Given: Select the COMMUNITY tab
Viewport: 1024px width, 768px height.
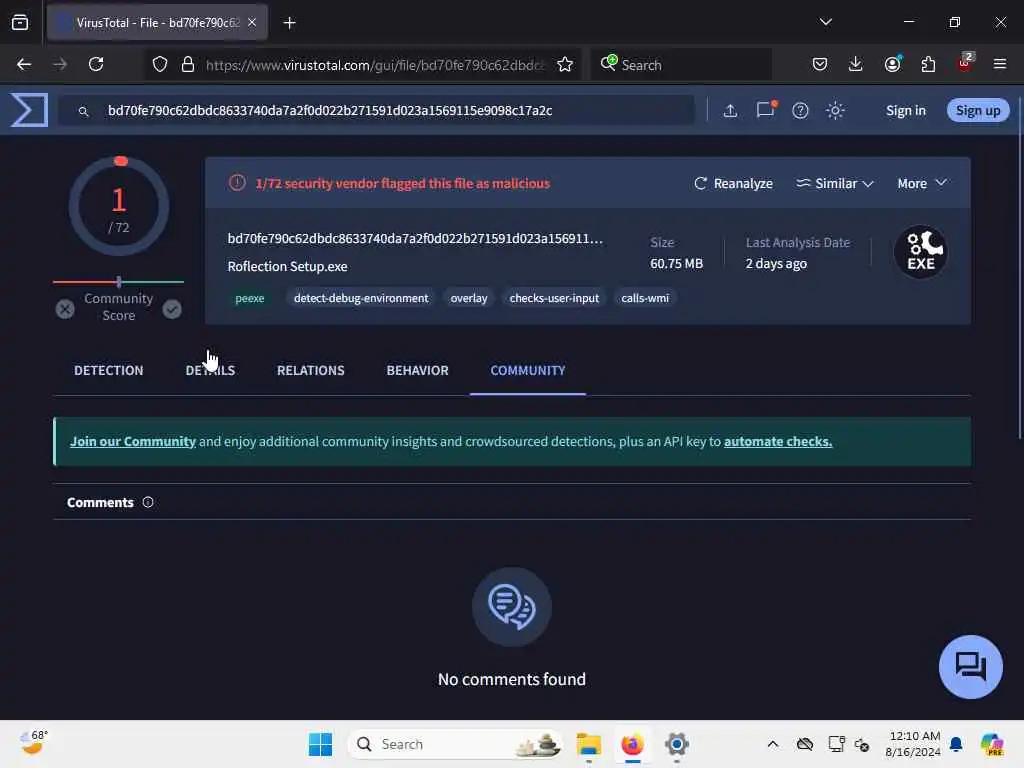Looking at the screenshot, I should click(528, 370).
